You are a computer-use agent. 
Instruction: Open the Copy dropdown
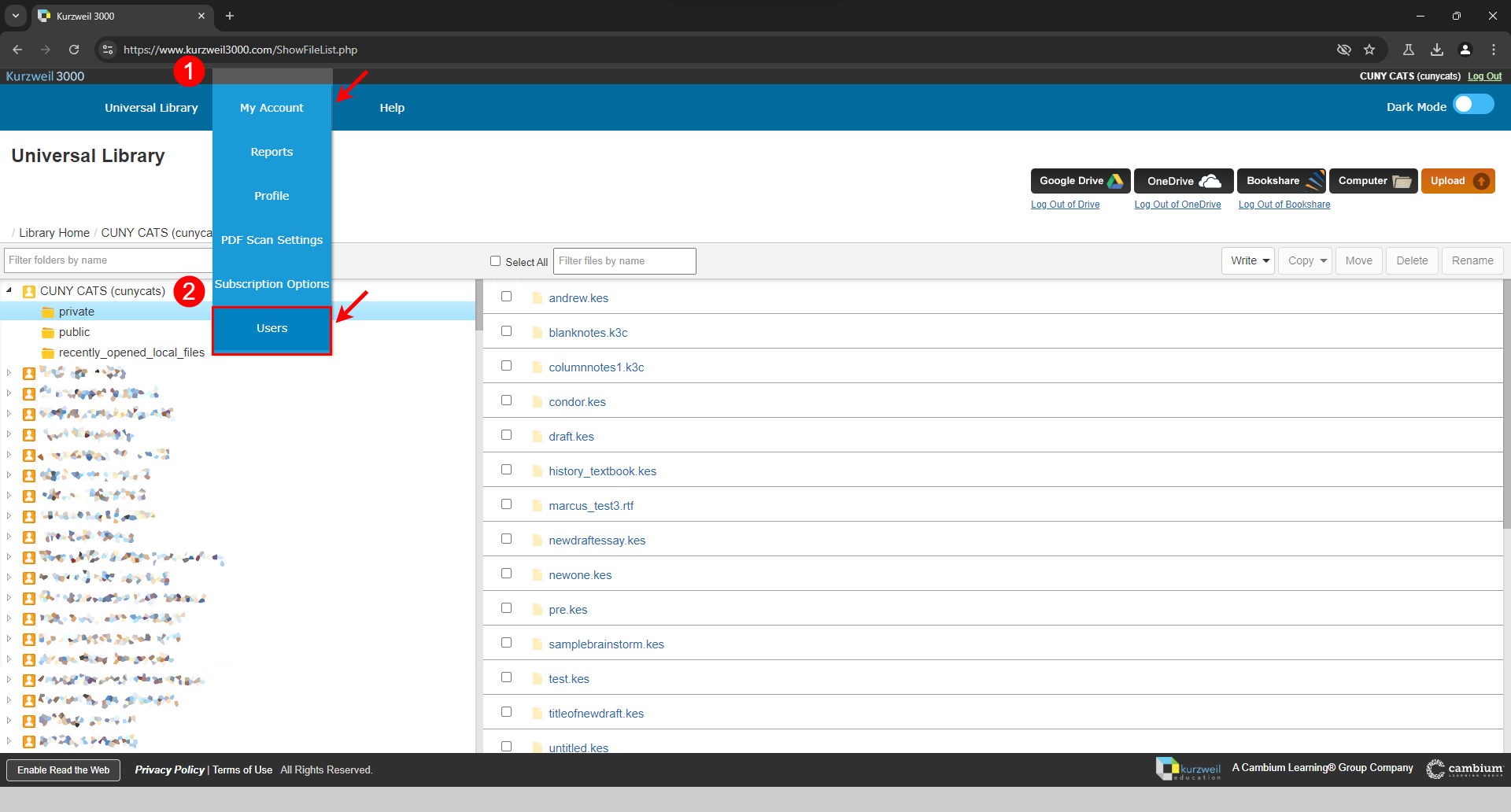pos(1306,260)
